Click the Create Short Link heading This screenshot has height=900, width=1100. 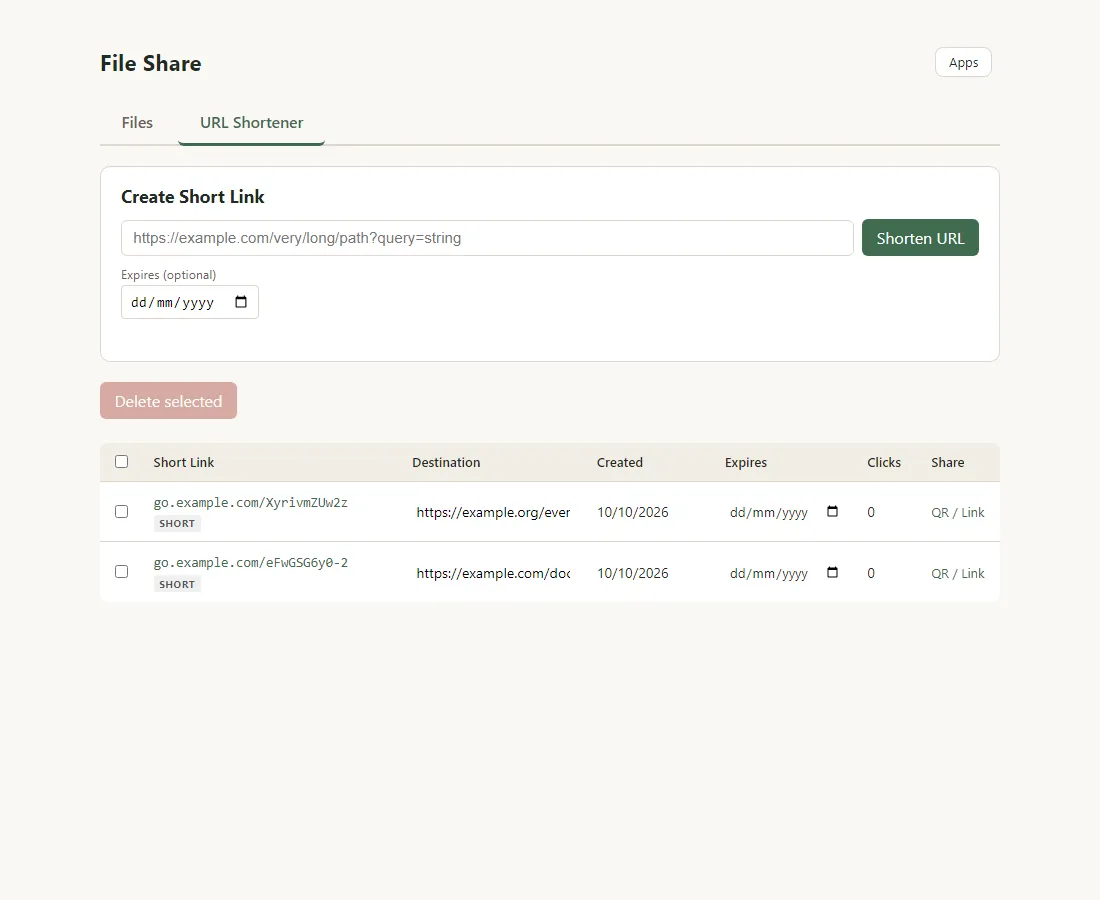tap(193, 196)
